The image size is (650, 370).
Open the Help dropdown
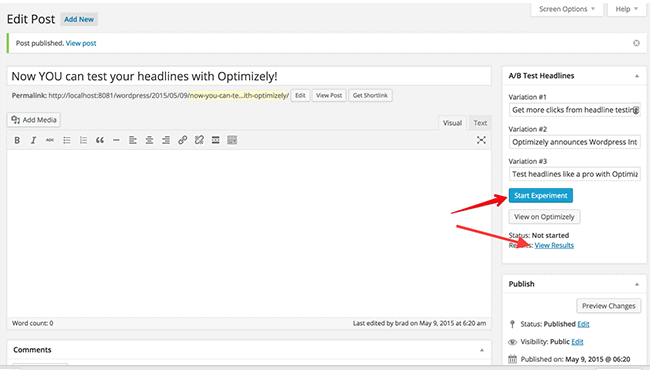(x=626, y=9)
